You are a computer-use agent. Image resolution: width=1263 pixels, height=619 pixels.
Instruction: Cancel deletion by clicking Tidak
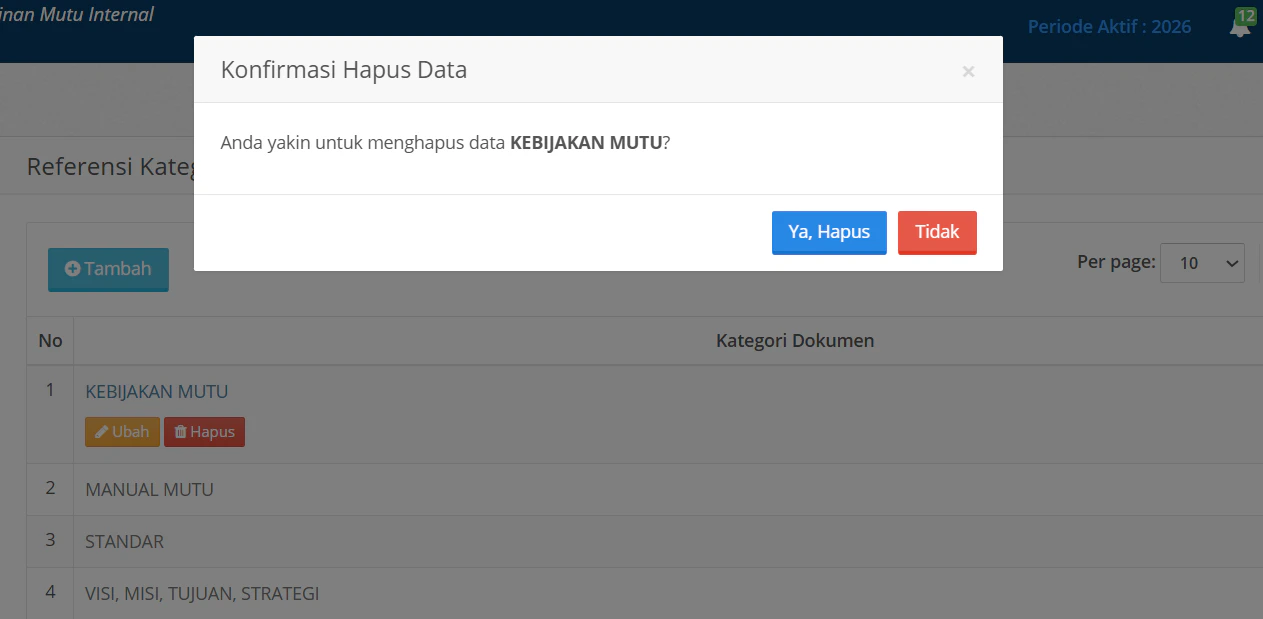(x=937, y=231)
